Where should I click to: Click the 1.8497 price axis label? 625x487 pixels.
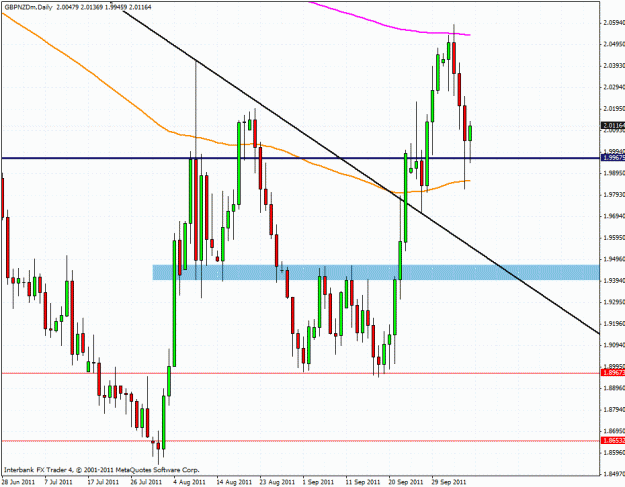pyautogui.click(x=613, y=474)
